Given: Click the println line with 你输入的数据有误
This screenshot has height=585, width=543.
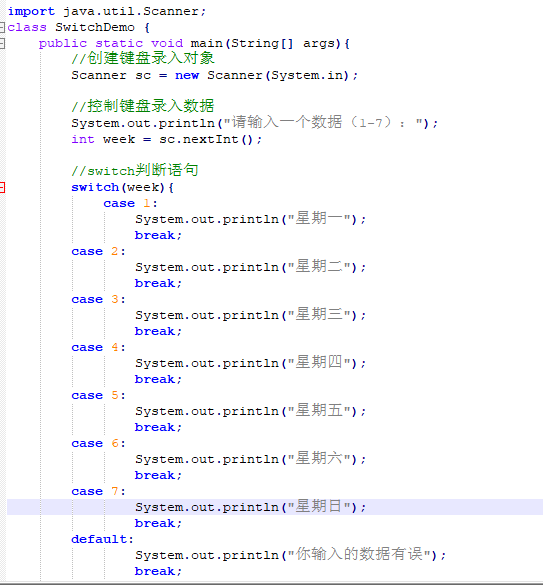Looking at the screenshot, I should [290, 555].
